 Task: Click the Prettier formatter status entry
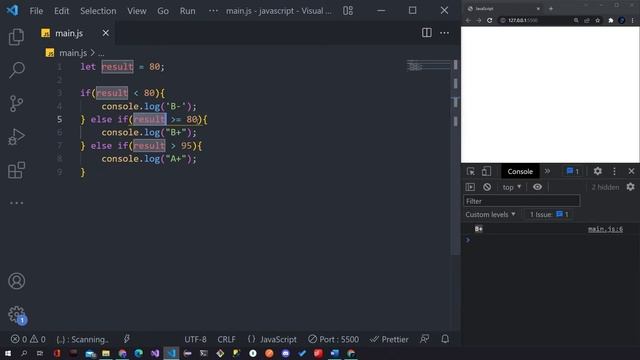389,339
